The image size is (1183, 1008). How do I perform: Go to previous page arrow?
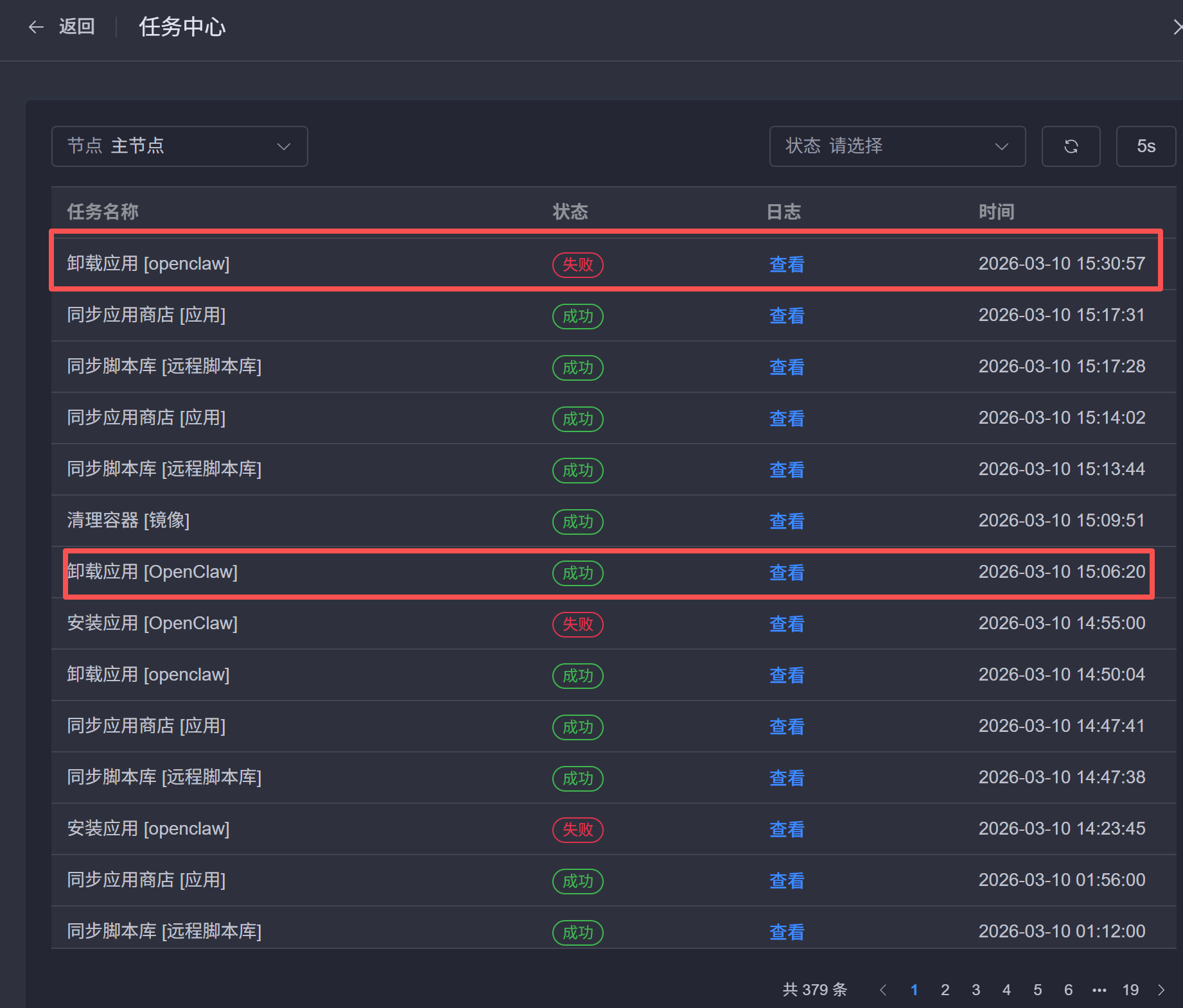(883, 990)
